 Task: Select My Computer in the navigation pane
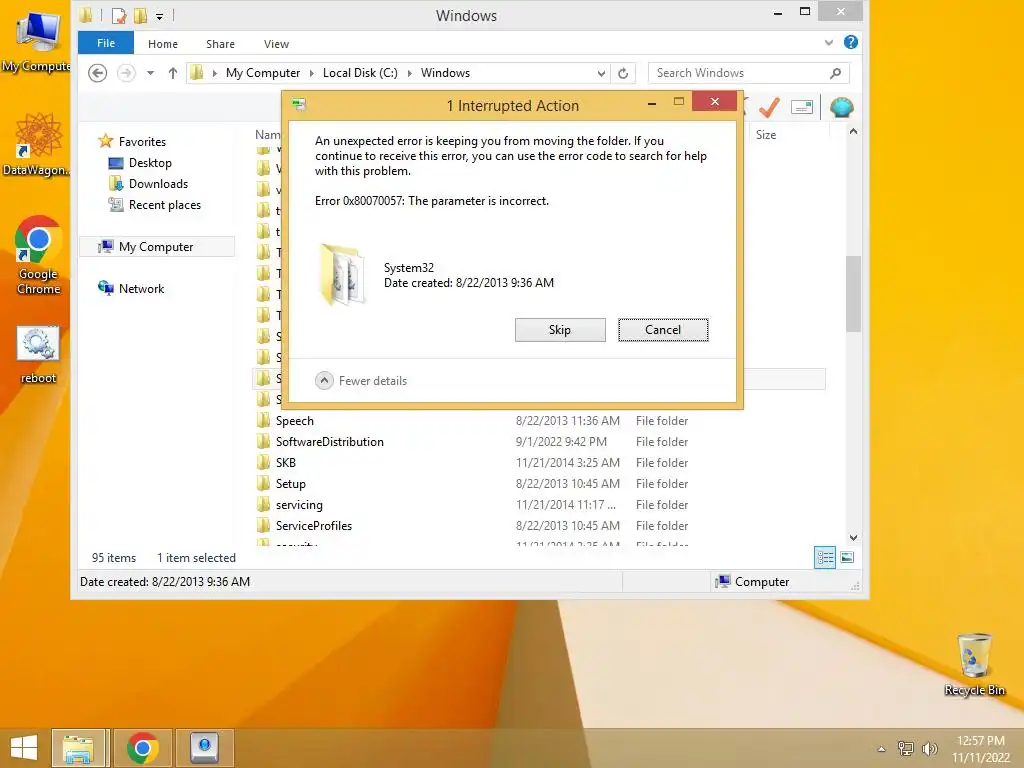[156, 247]
